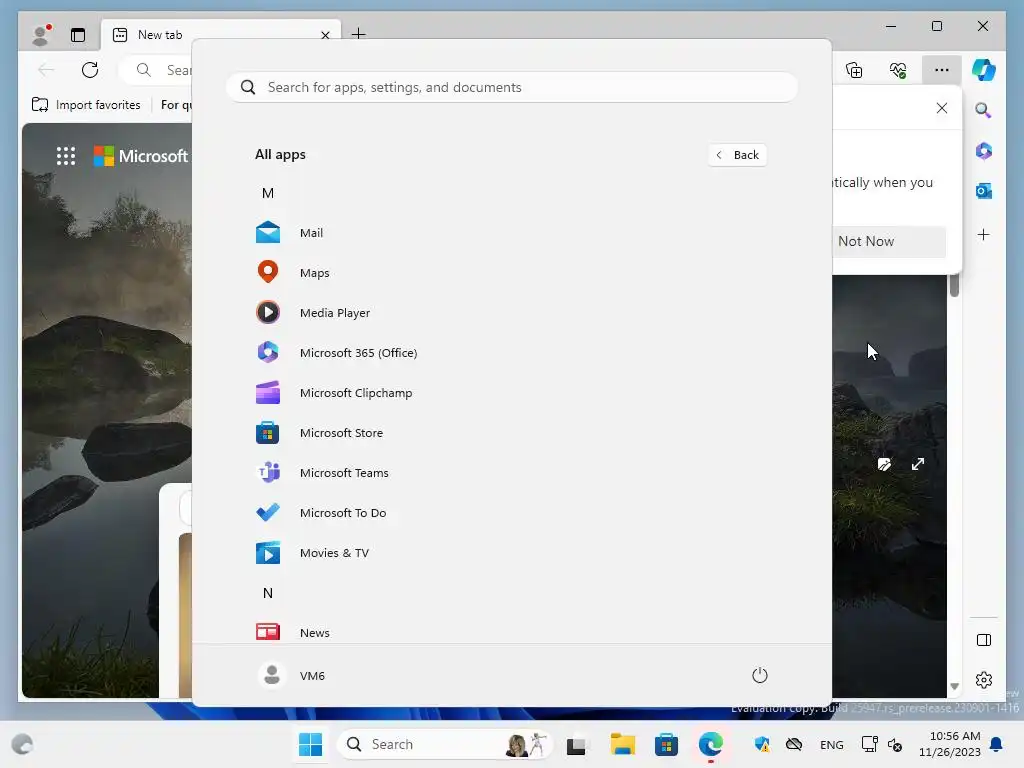The width and height of the screenshot is (1024, 768).
Task: Close the New tab tab
Action: point(325,35)
